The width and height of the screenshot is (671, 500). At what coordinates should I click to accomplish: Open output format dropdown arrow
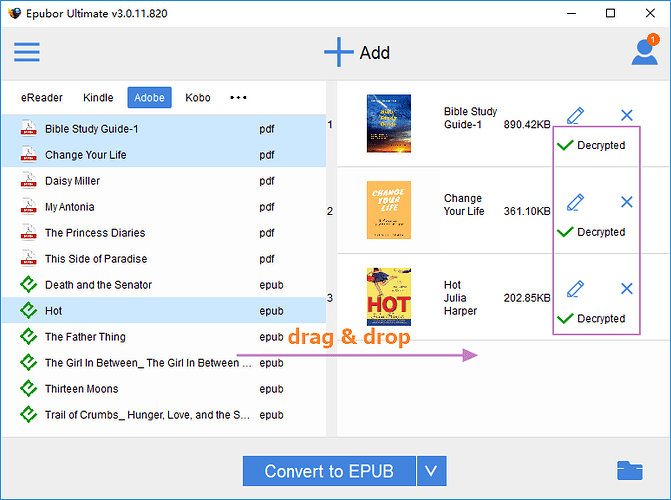(432, 471)
